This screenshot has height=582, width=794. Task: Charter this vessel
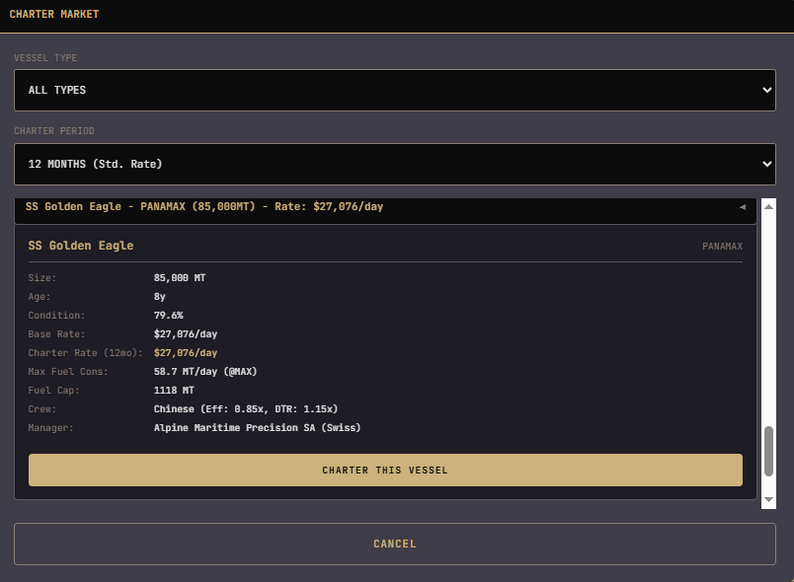pos(385,470)
